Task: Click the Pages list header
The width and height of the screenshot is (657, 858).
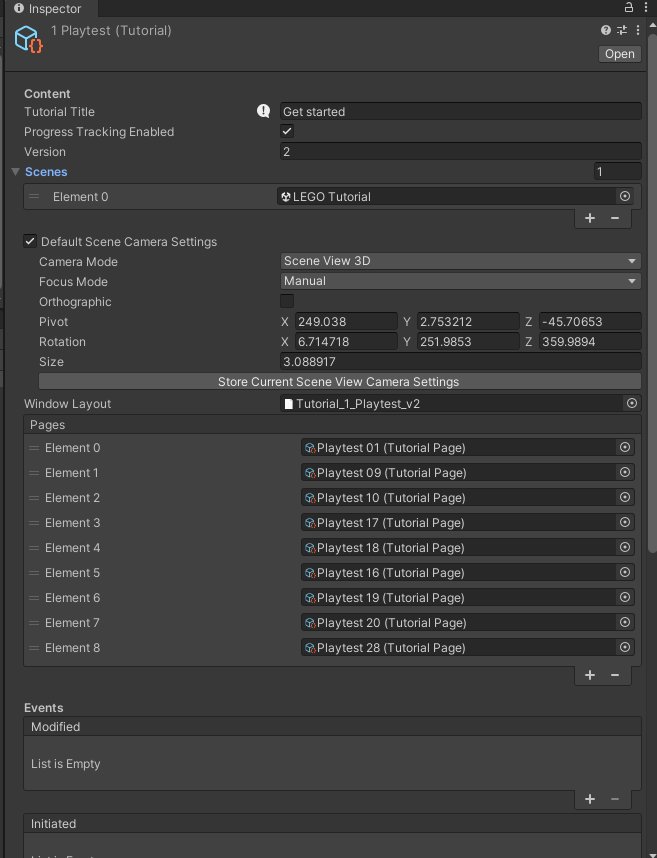Action: coord(332,425)
